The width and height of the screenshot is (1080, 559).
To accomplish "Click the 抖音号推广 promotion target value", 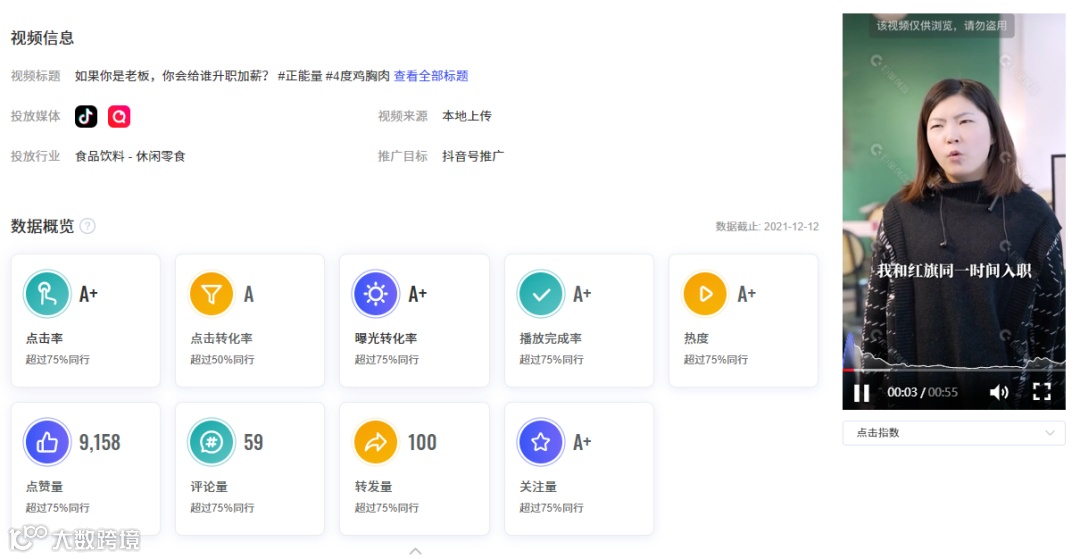I will pos(473,156).
